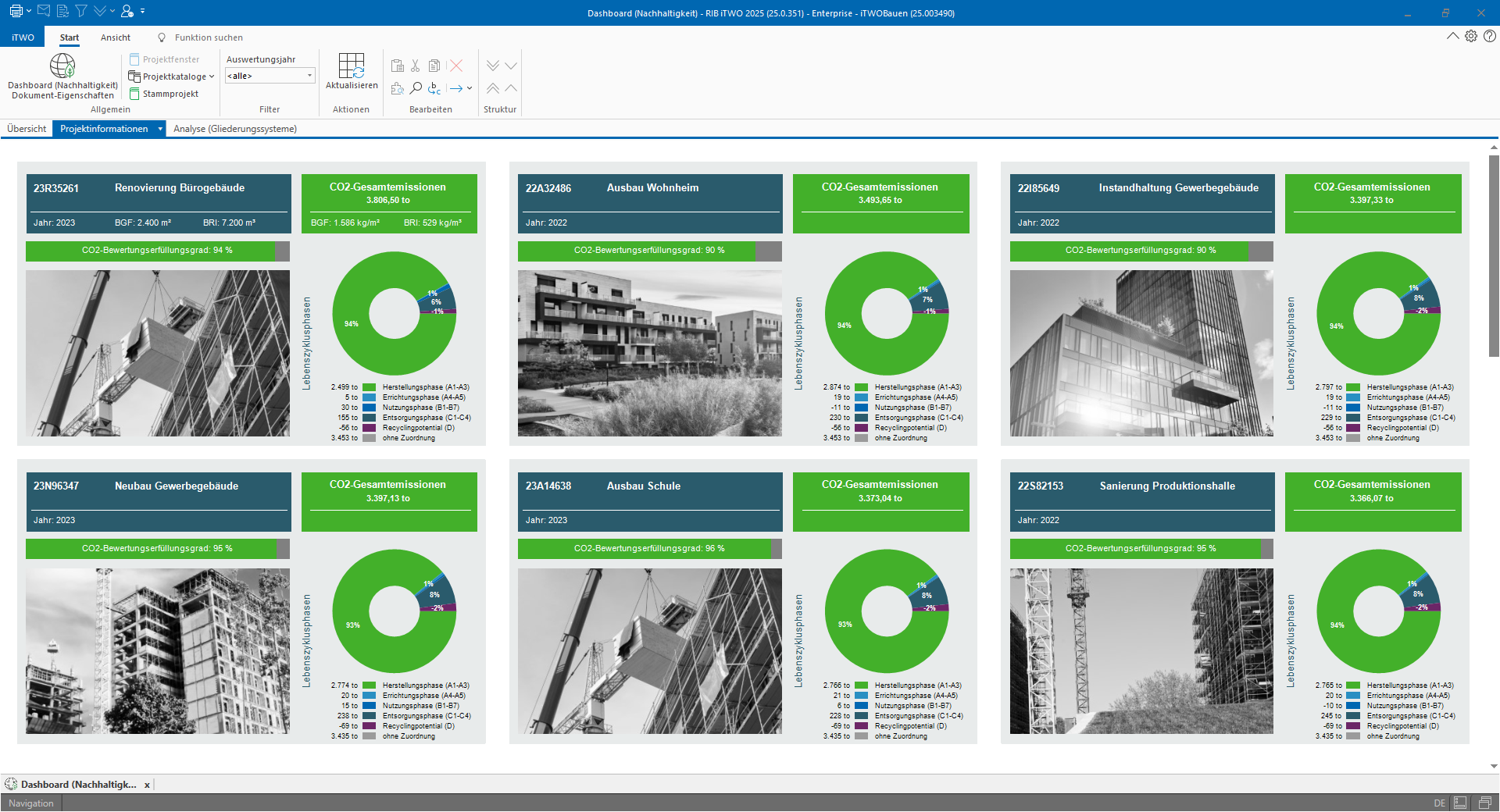Screen dimensions: 1500x812
Task: Click the Funktion suchen search field
Action: (209, 37)
